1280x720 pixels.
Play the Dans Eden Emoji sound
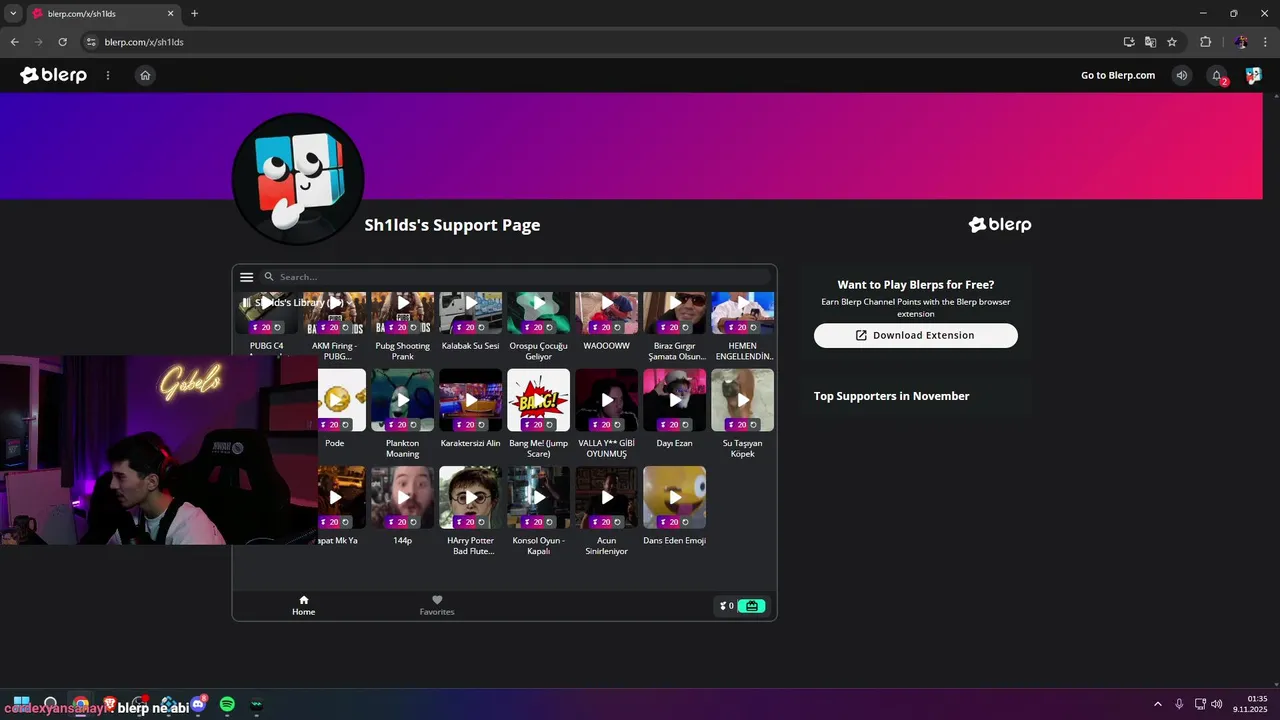tap(675, 497)
